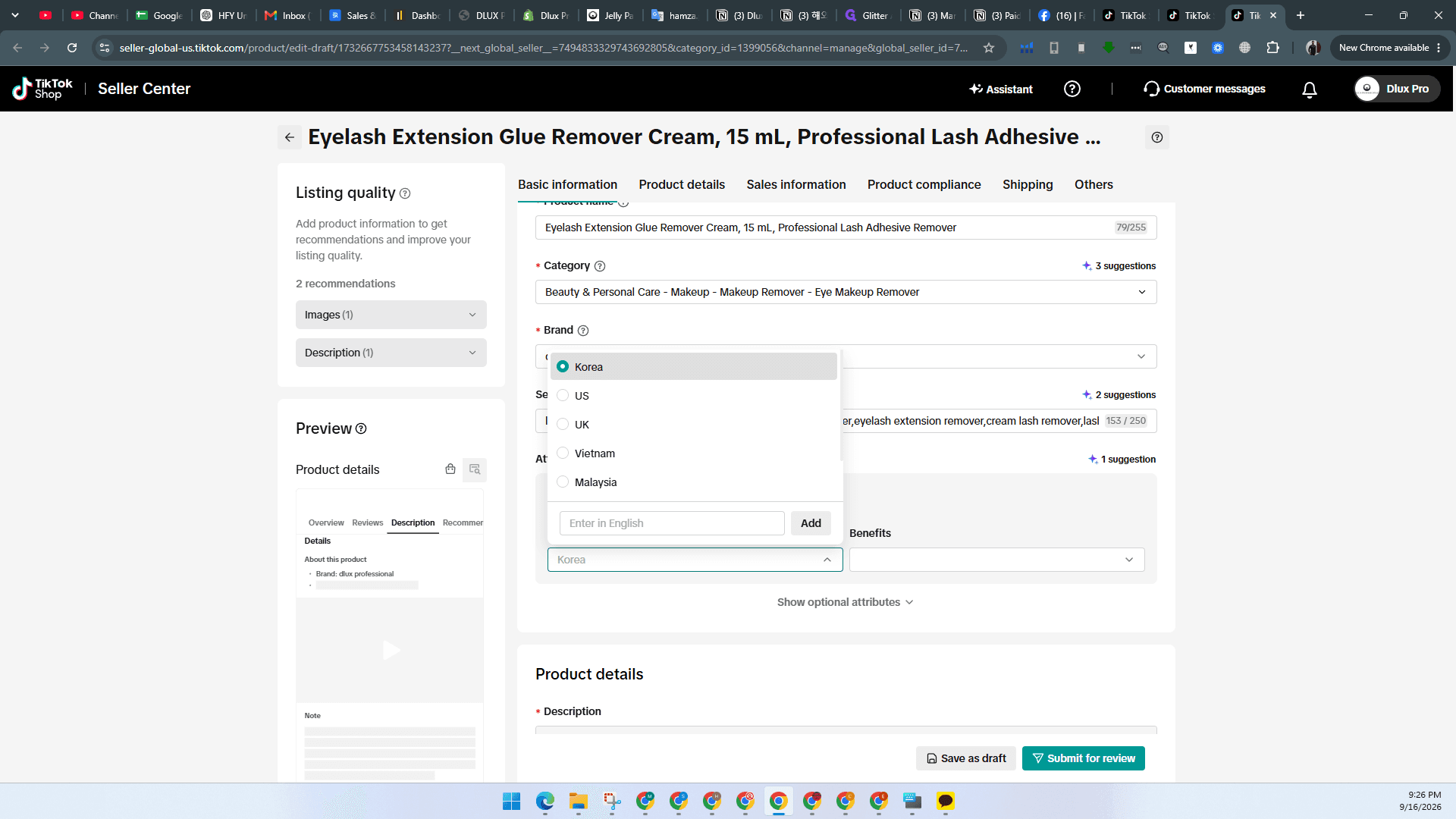
Task: Focus the Enter in English field
Action: [672, 523]
